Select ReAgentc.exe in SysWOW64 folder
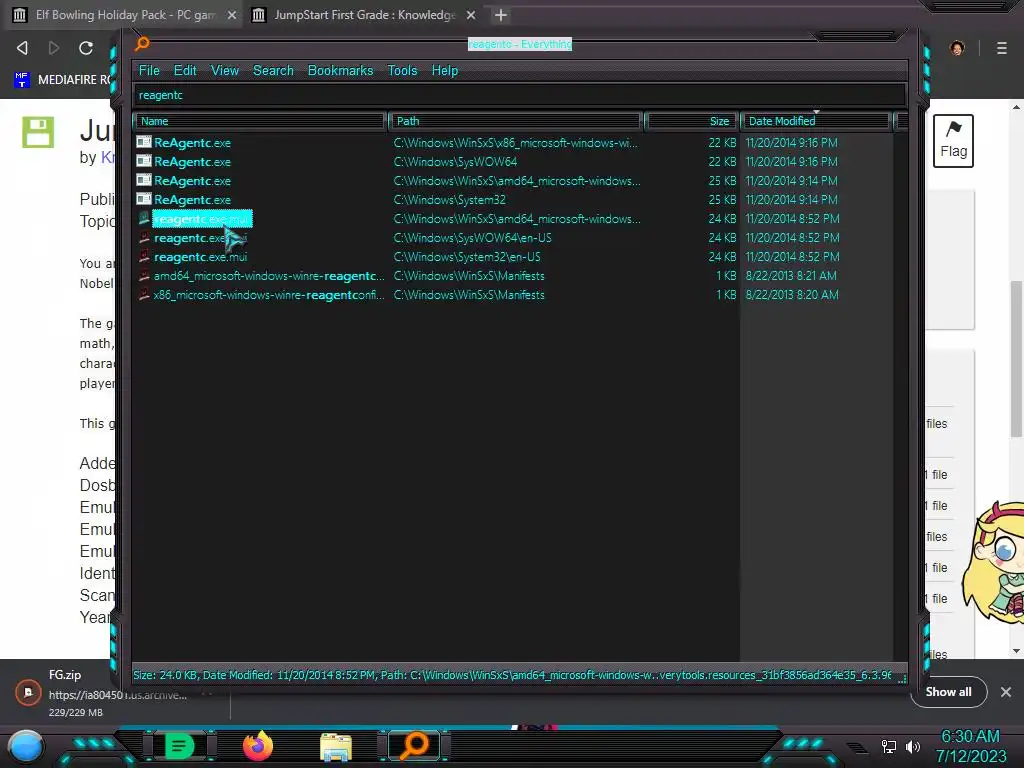The width and height of the screenshot is (1024, 768). [192, 162]
